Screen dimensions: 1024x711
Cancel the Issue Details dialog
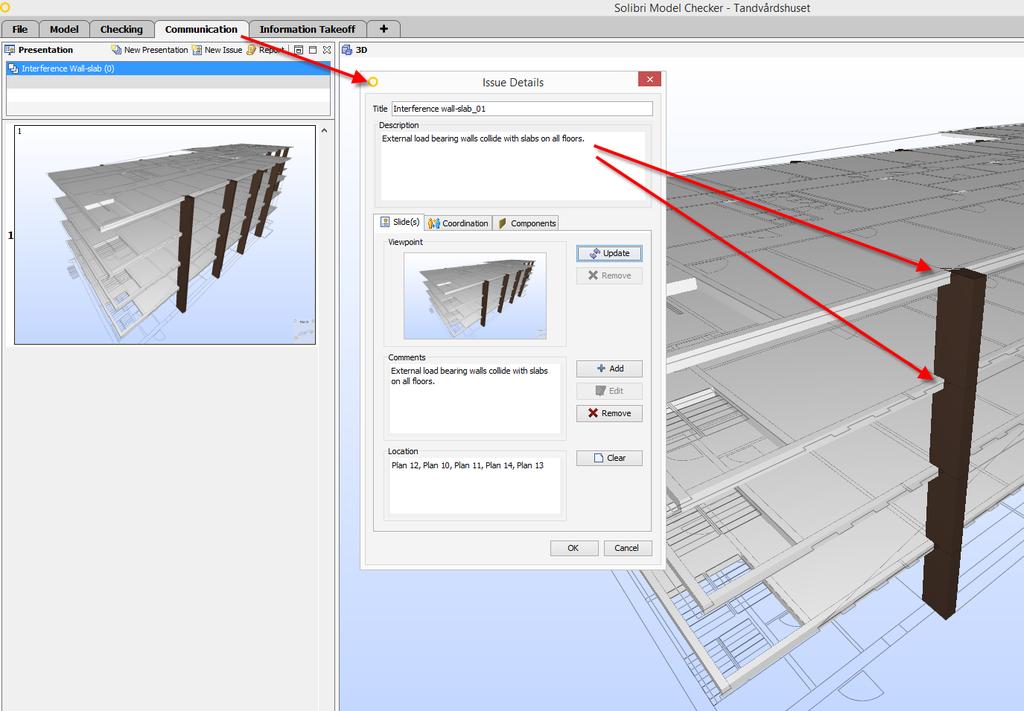point(627,548)
